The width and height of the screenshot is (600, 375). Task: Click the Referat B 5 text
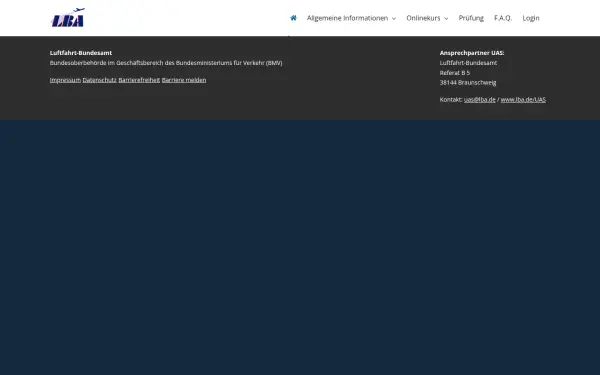[x=455, y=73]
